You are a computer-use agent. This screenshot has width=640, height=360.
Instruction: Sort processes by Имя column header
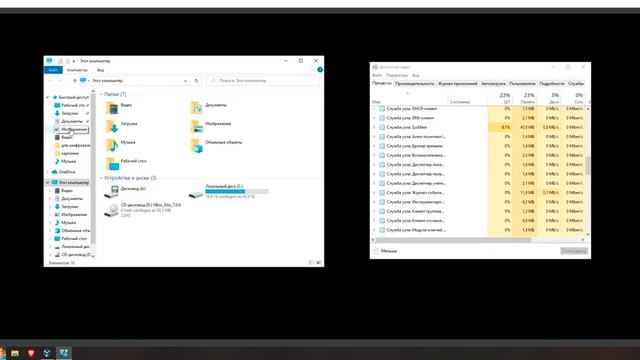point(409,100)
